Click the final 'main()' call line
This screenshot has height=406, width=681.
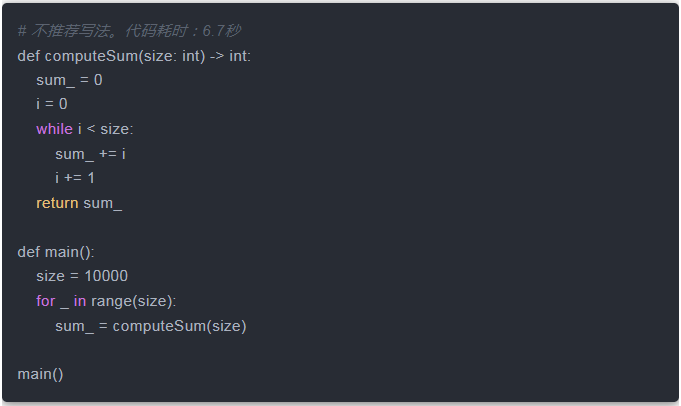(x=40, y=374)
